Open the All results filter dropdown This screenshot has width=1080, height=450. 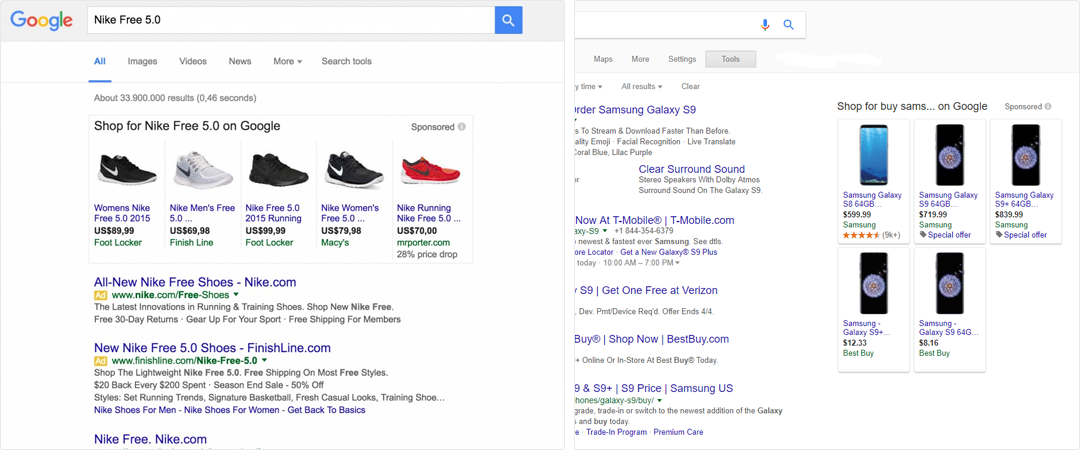[x=642, y=87]
